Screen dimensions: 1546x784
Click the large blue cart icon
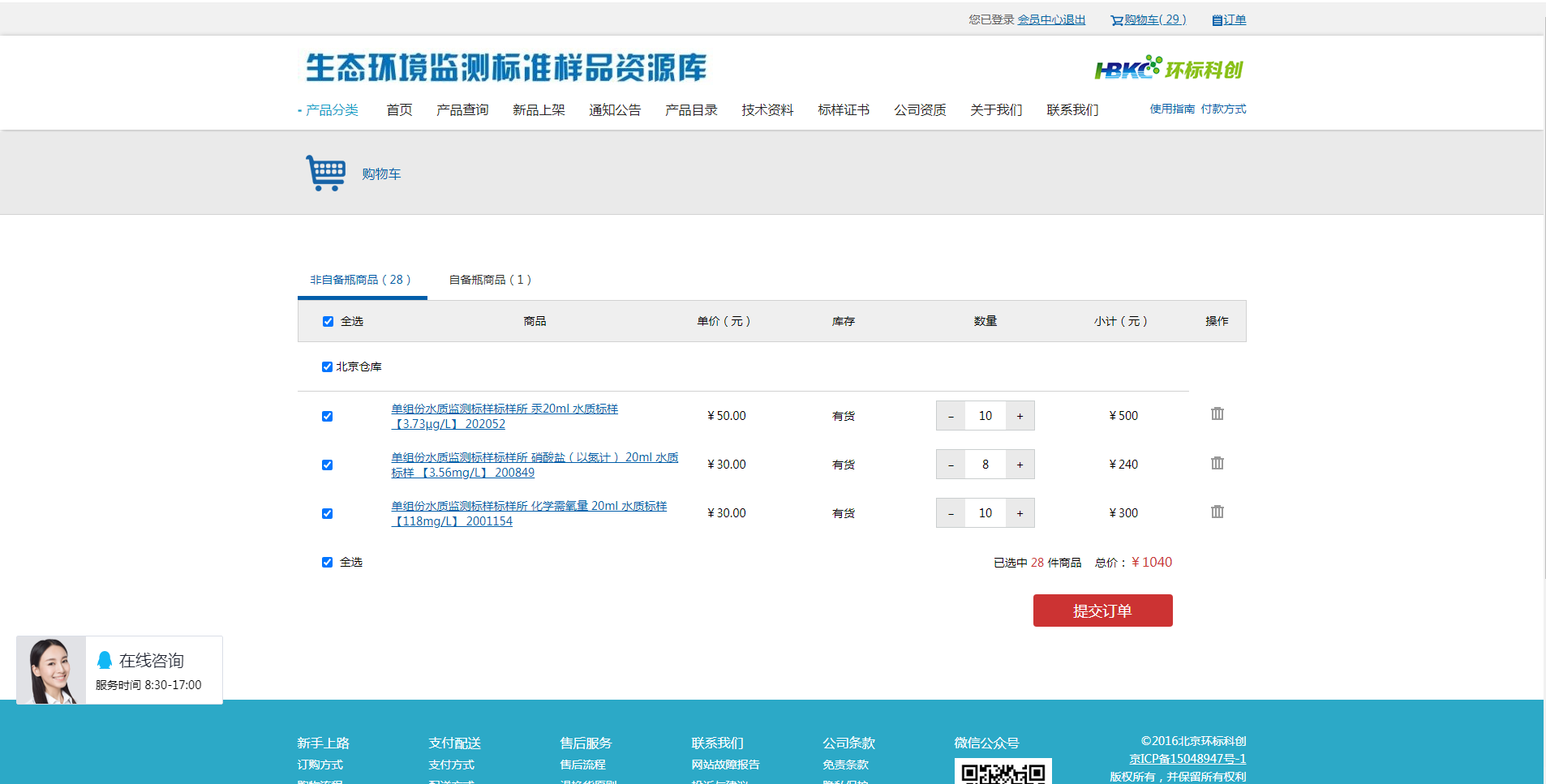tap(325, 173)
